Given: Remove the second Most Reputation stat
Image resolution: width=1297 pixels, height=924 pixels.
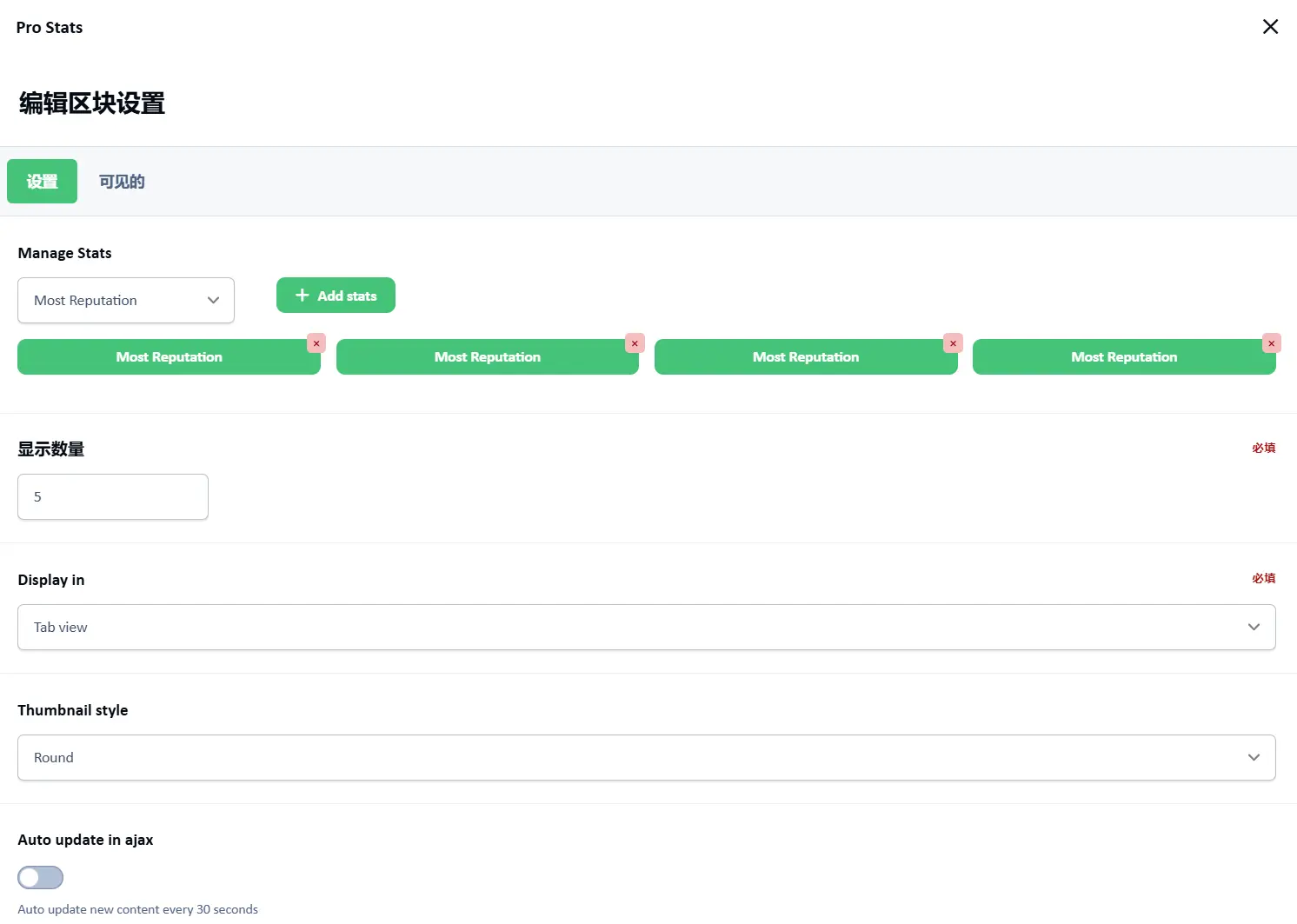Looking at the screenshot, I should pyautogui.click(x=635, y=343).
